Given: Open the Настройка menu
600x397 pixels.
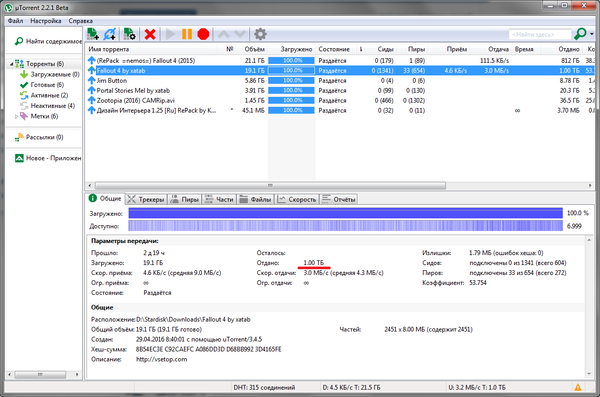Looking at the screenshot, I should [x=46, y=21].
